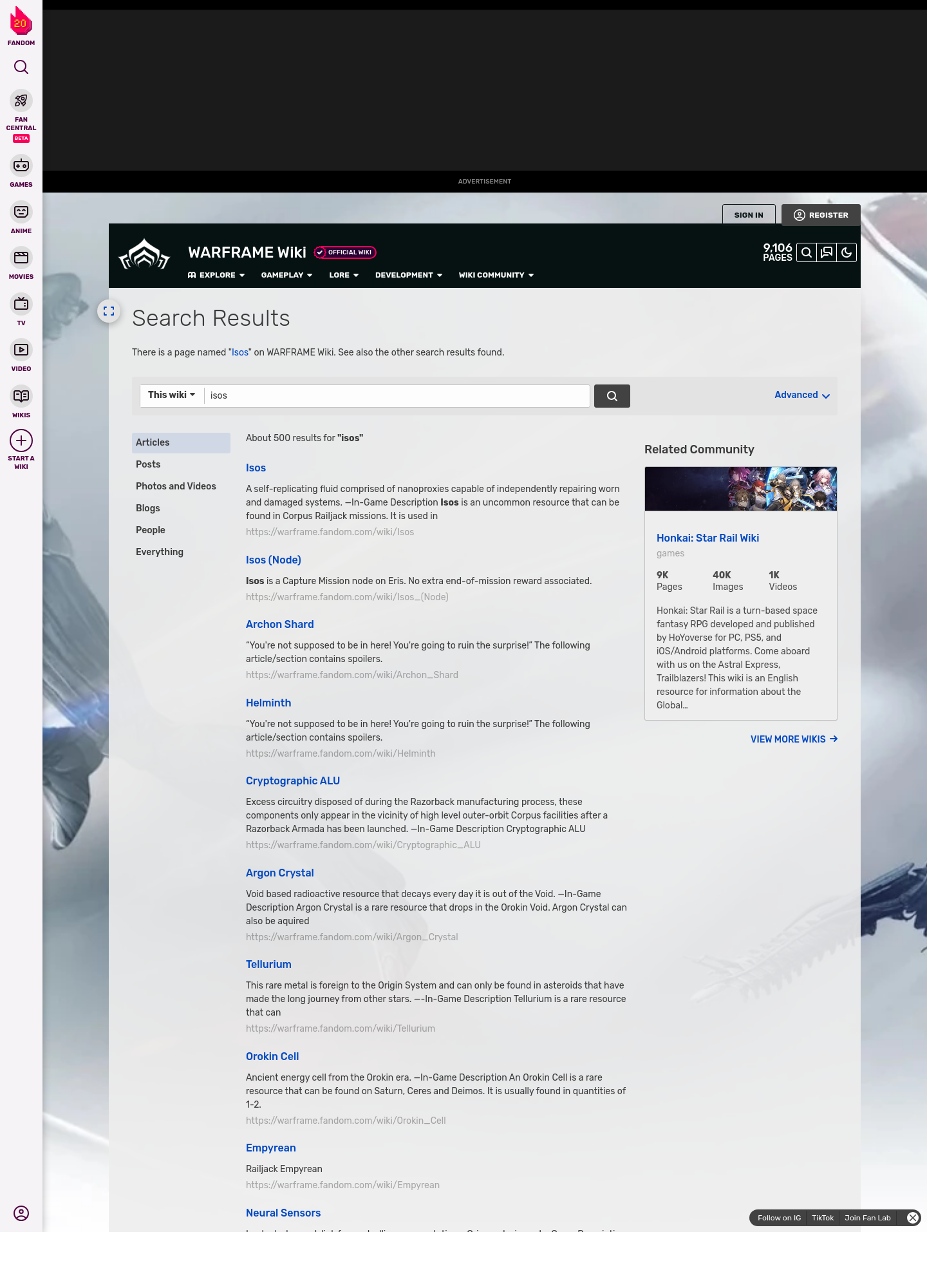The image size is (927, 1288).
Task: Toggle dark theme moon icon
Action: [x=847, y=252]
